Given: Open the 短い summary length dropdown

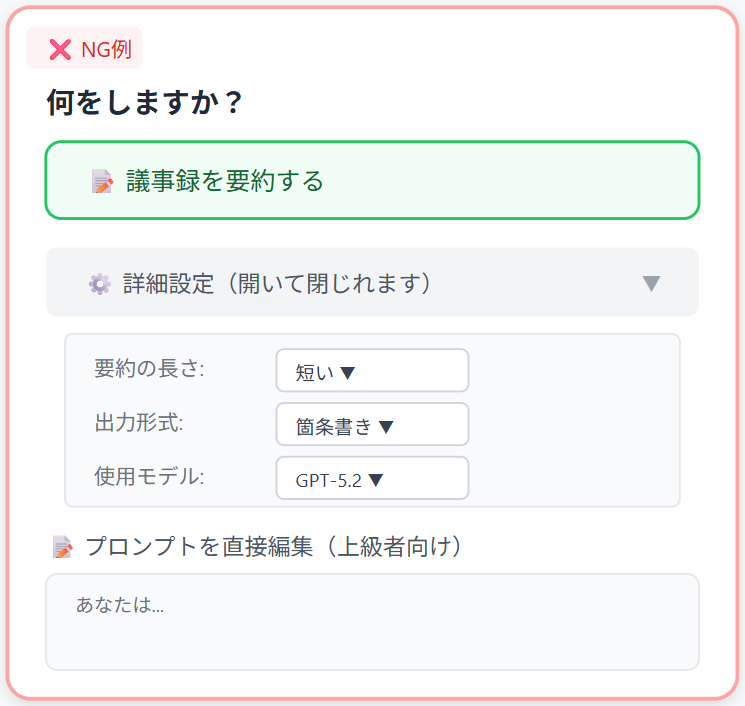Looking at the screenshot, I should (x=371, y=371).
